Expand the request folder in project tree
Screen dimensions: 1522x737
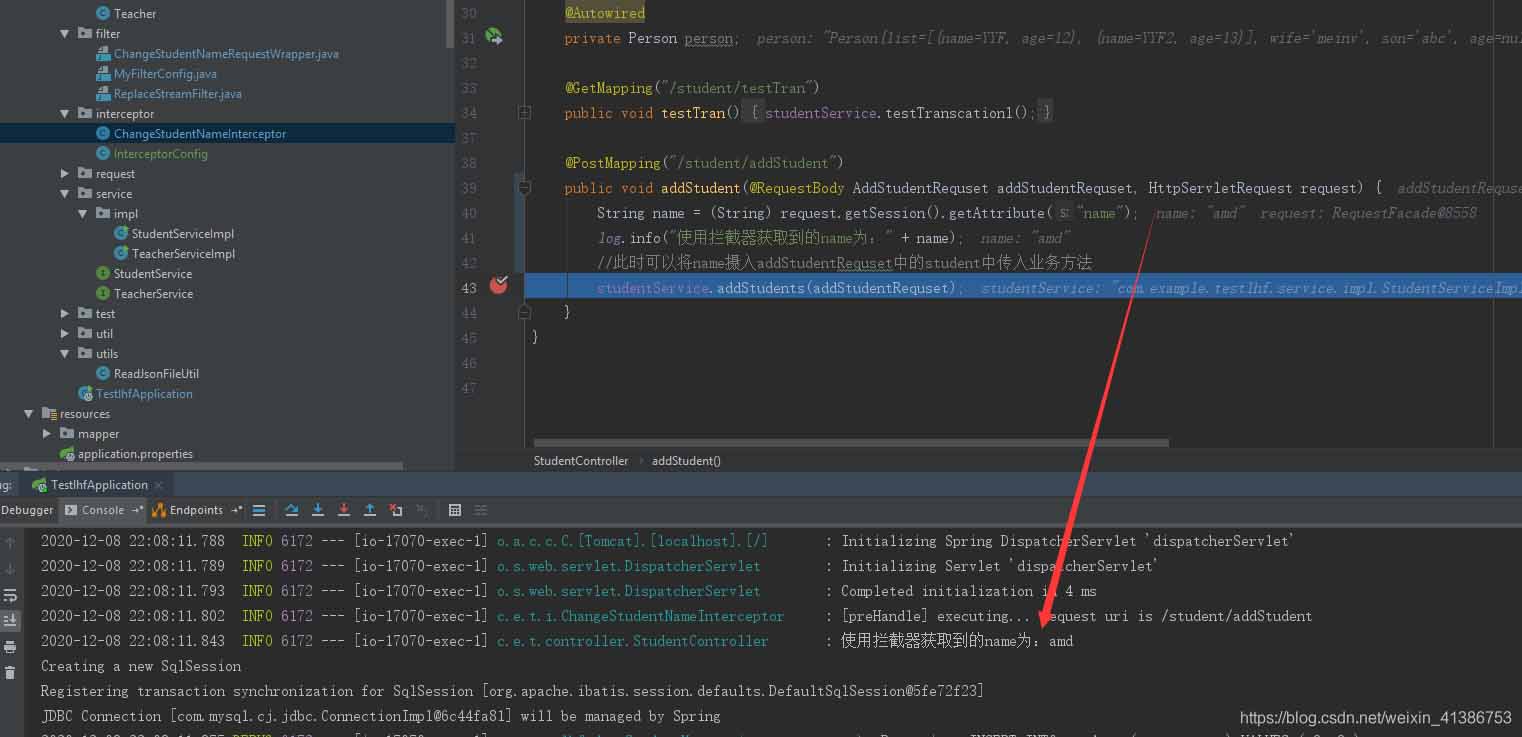(64, 173)
